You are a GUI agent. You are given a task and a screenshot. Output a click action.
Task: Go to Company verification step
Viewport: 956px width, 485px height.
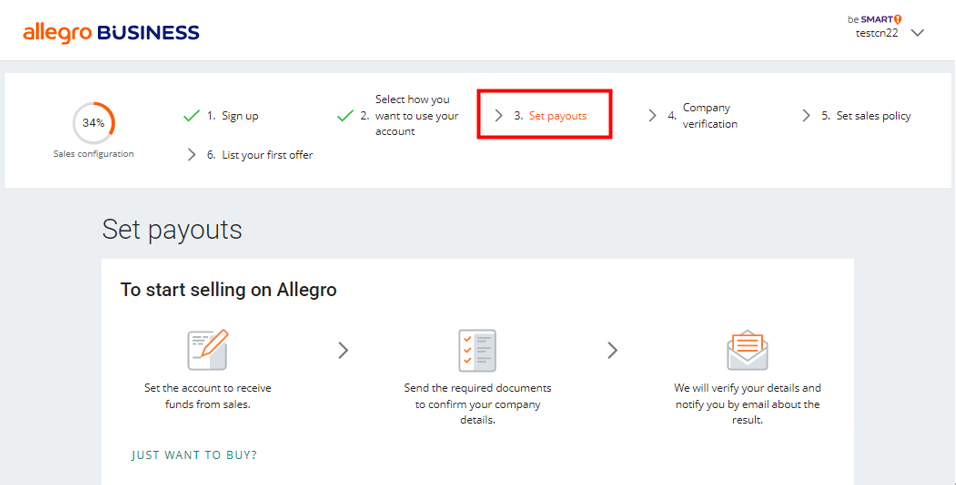710,116
